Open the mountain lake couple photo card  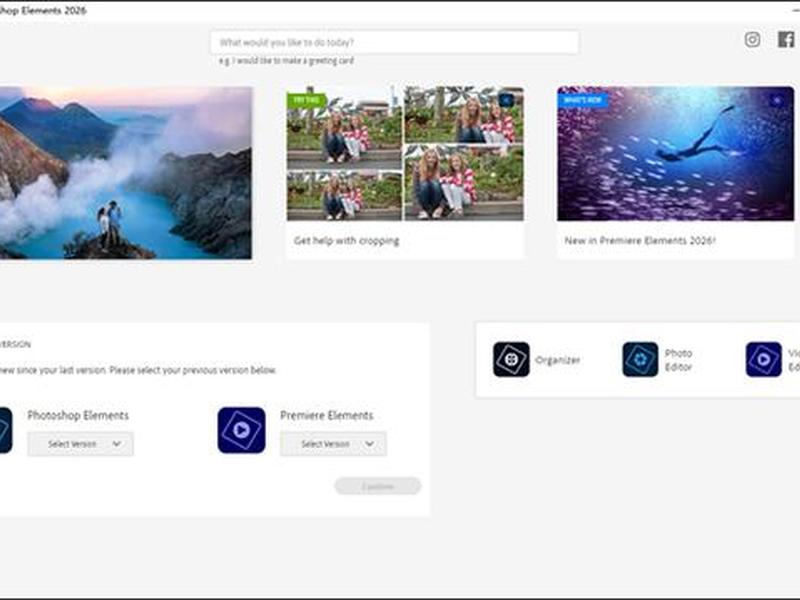pos(126,173)
